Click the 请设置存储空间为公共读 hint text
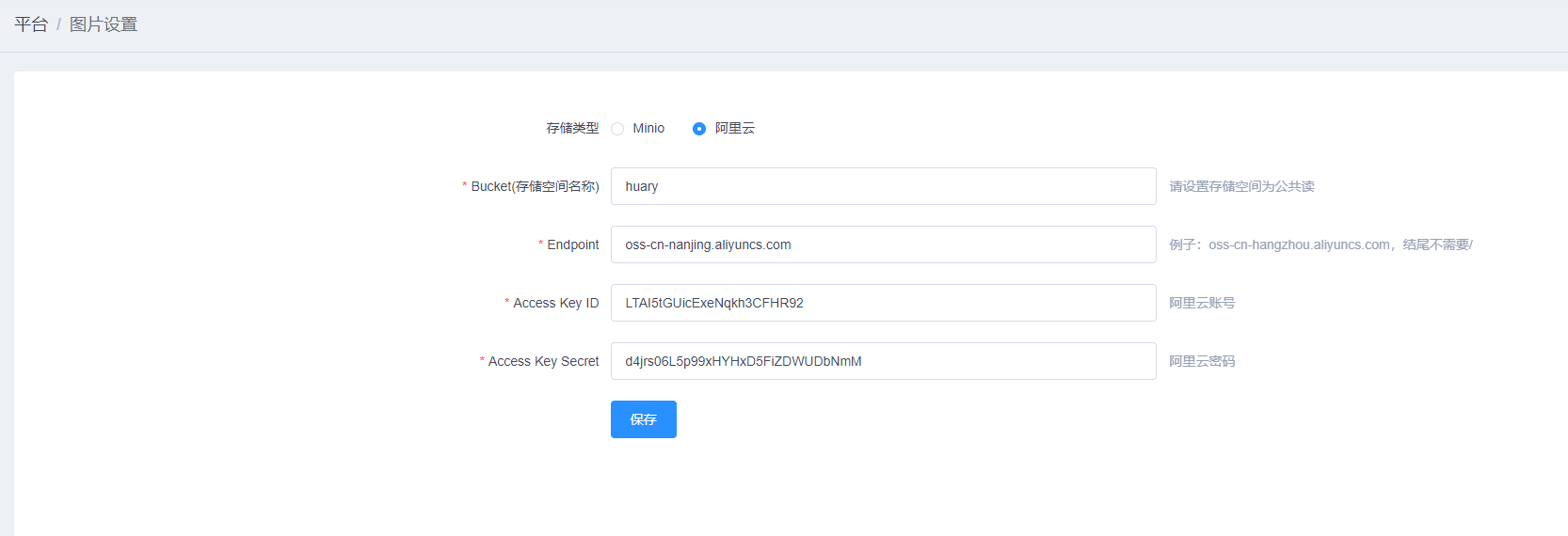1568x536 pixels. coord(1241,186)
